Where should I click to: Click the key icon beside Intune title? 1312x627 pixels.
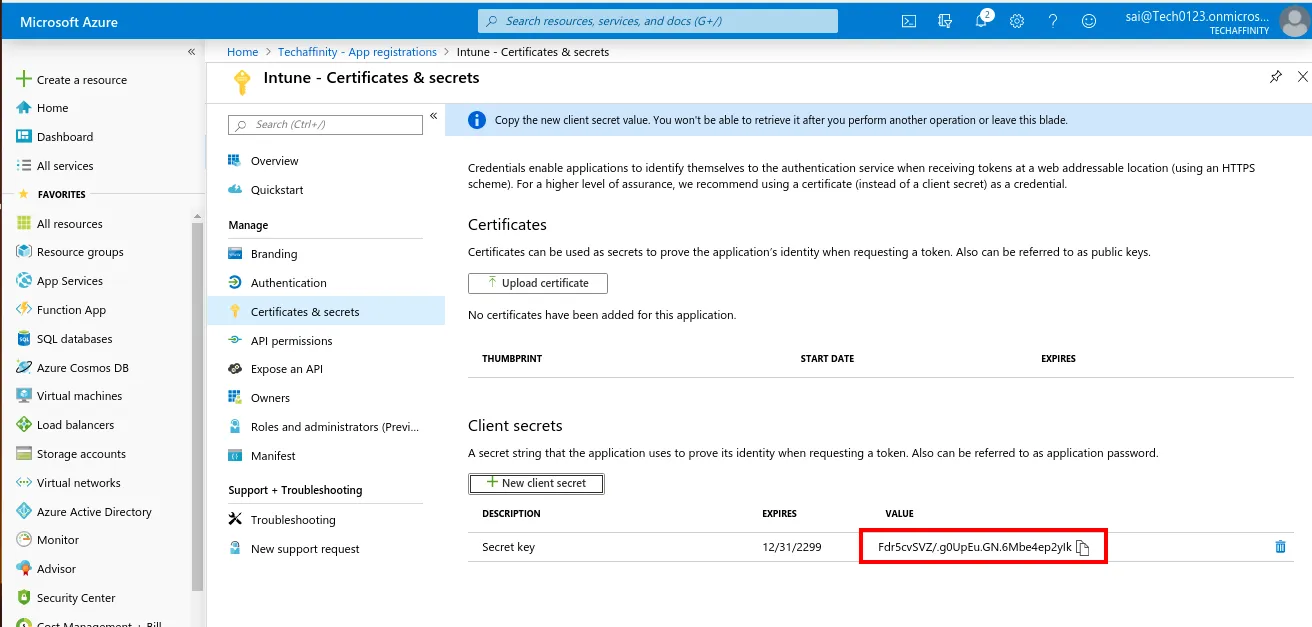(240, 81)
